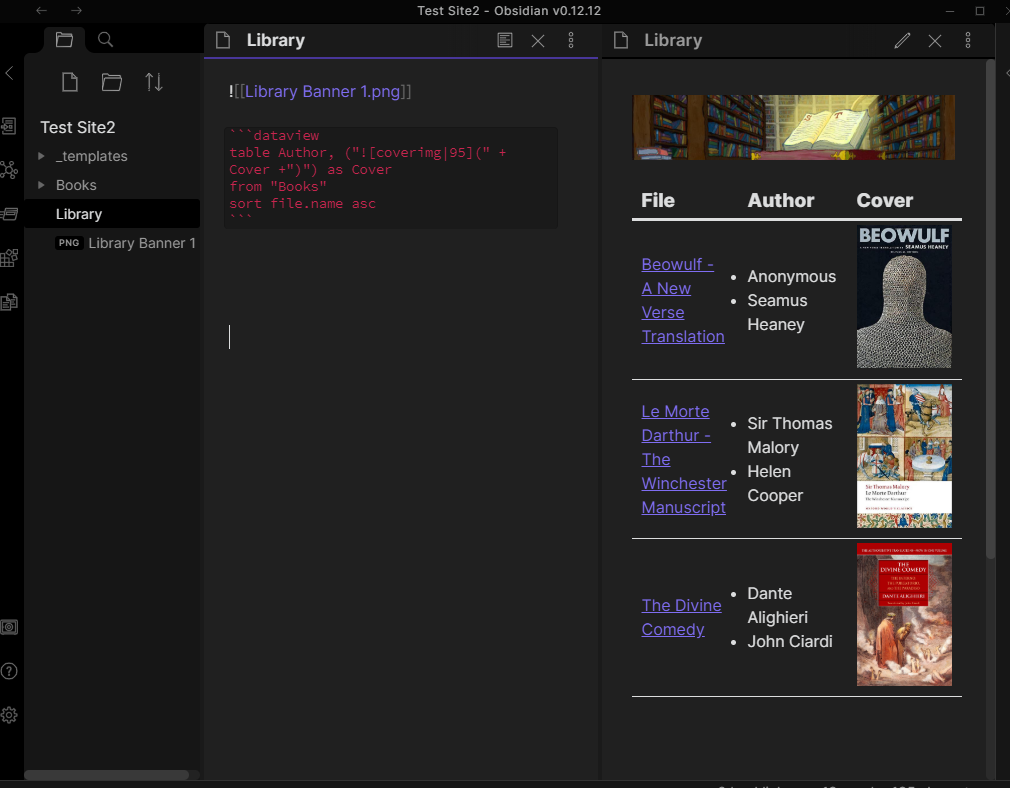Open Le Morte Darthur Winchester Manuscript link
The width and height of the screenshot is (1010, 788).
(684, 459)
